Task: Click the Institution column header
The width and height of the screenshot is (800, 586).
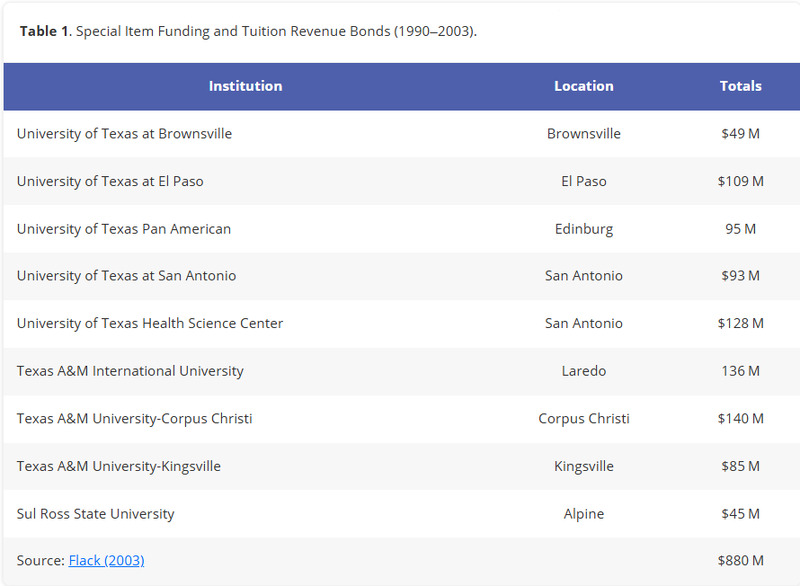Action: tap(245, 86)
